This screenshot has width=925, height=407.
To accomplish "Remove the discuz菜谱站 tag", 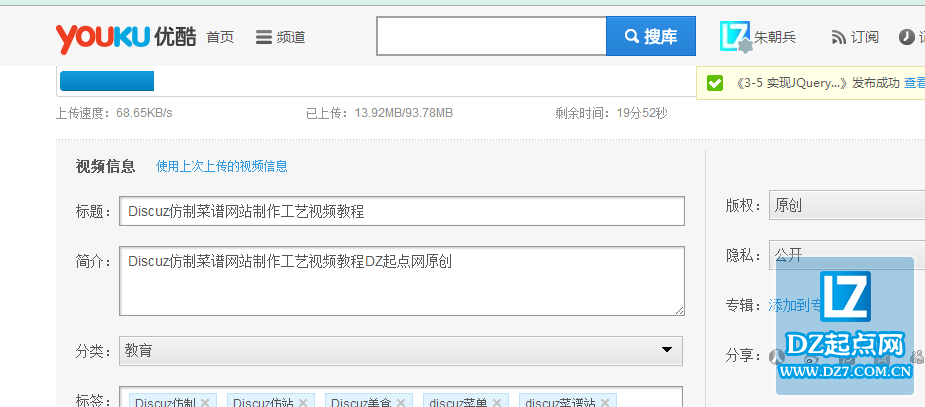I will (605, 403).
